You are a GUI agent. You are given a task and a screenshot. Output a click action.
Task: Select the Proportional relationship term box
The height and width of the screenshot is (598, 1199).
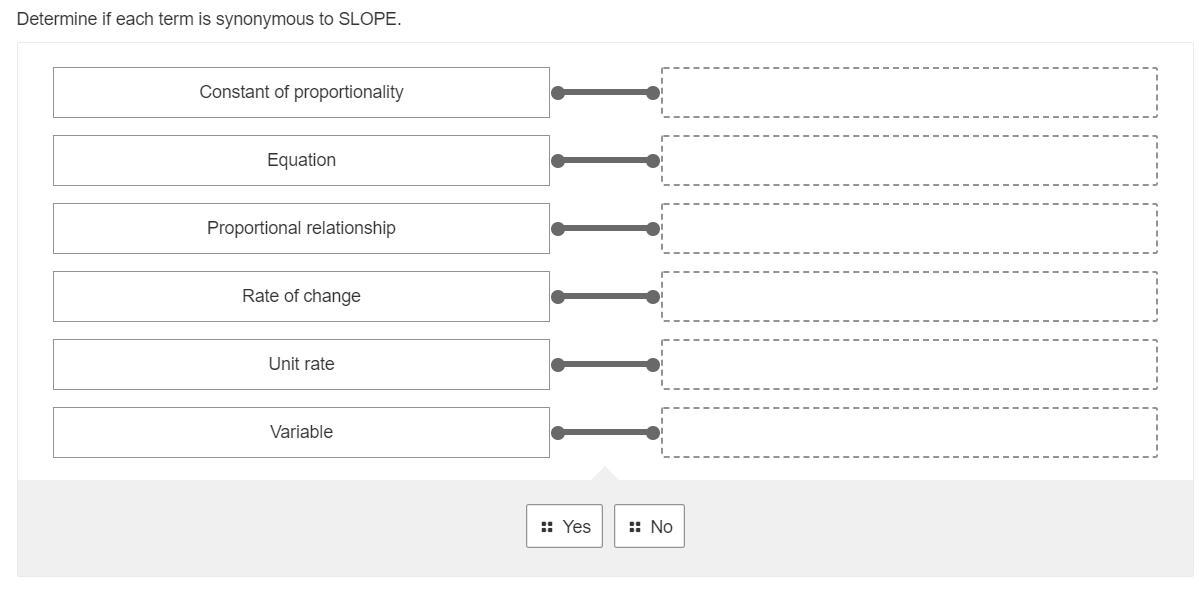301,228
